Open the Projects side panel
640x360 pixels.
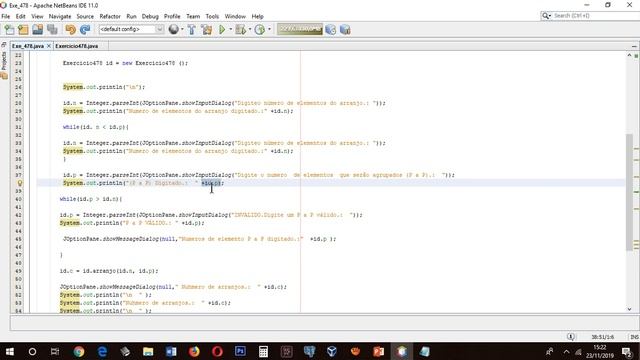[x=4, y=65]
